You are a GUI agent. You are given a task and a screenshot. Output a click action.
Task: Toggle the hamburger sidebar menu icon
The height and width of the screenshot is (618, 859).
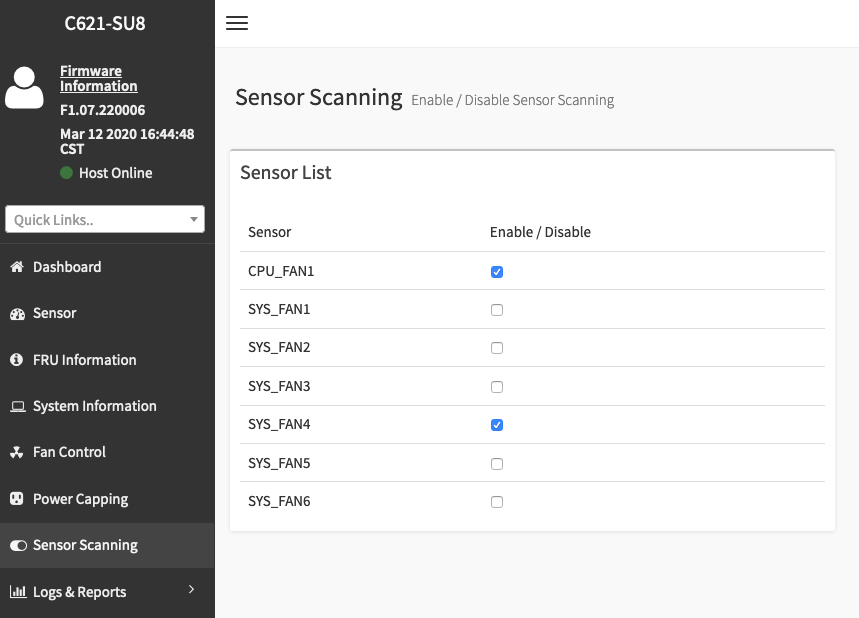[237, 23]
